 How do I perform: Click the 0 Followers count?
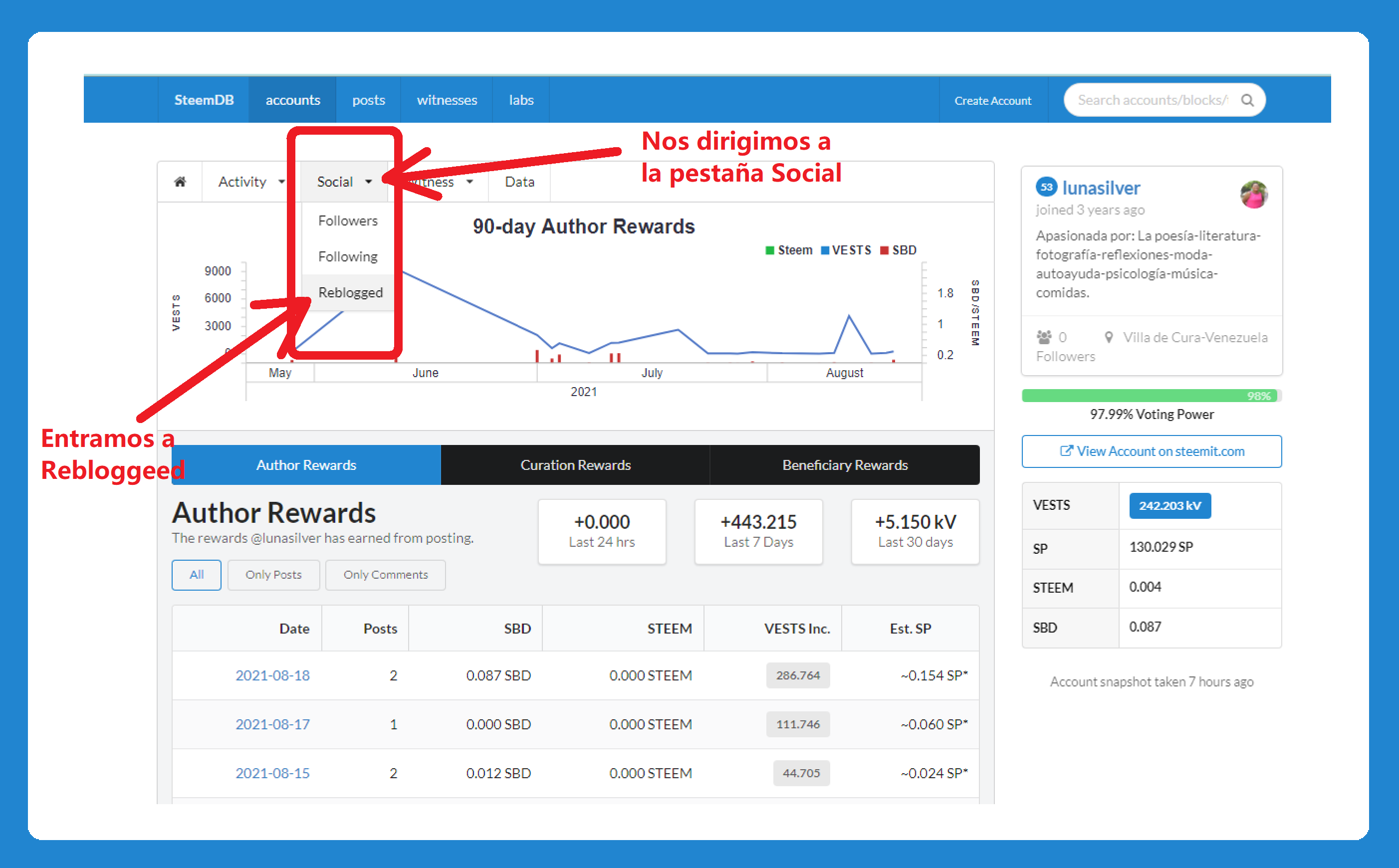(x=1065, y=347)
